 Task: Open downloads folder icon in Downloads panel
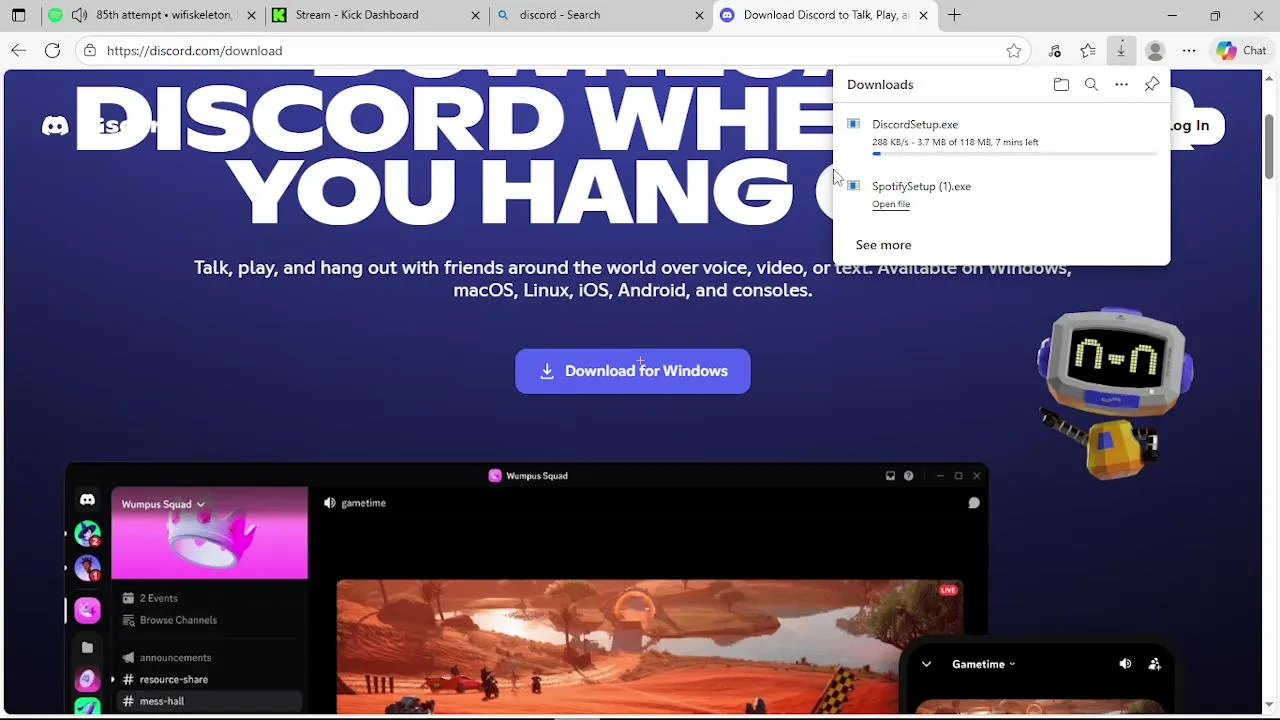1061,85
